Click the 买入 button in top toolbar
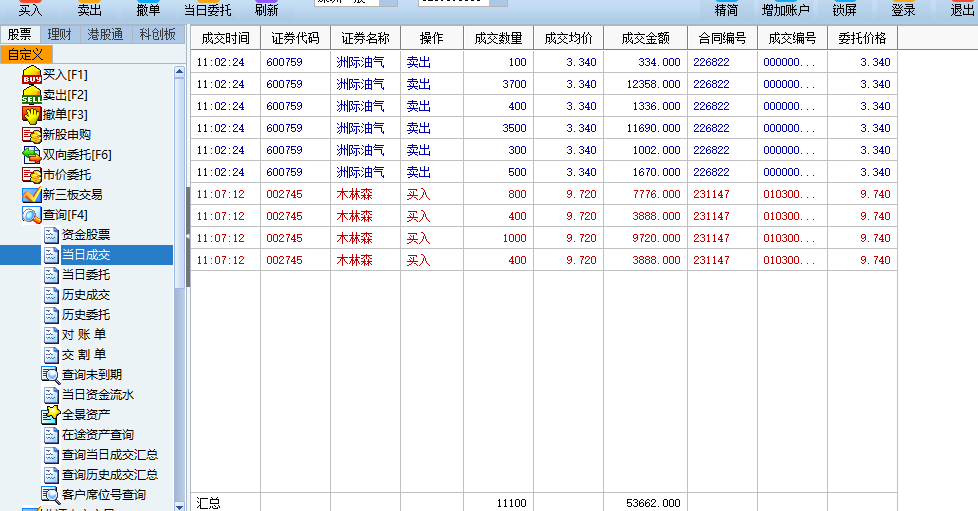This screenshot has width=978, height=511. pyautogui.click(x=30, y=9)
